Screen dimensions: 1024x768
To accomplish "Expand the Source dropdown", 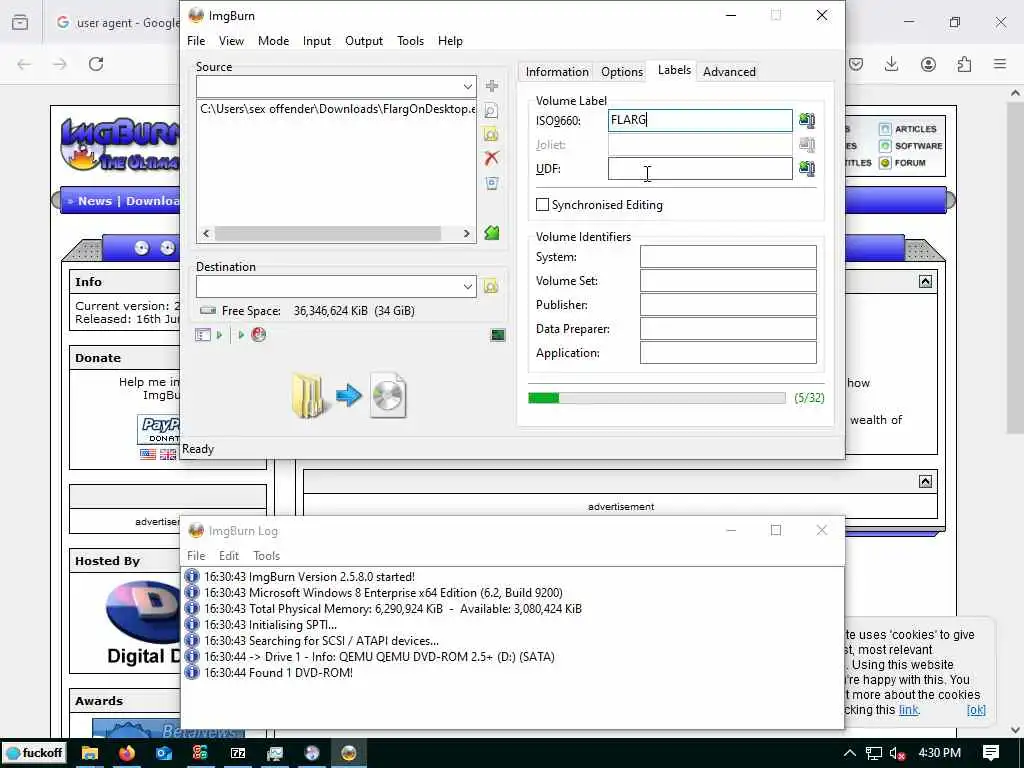I will point(468,86).
